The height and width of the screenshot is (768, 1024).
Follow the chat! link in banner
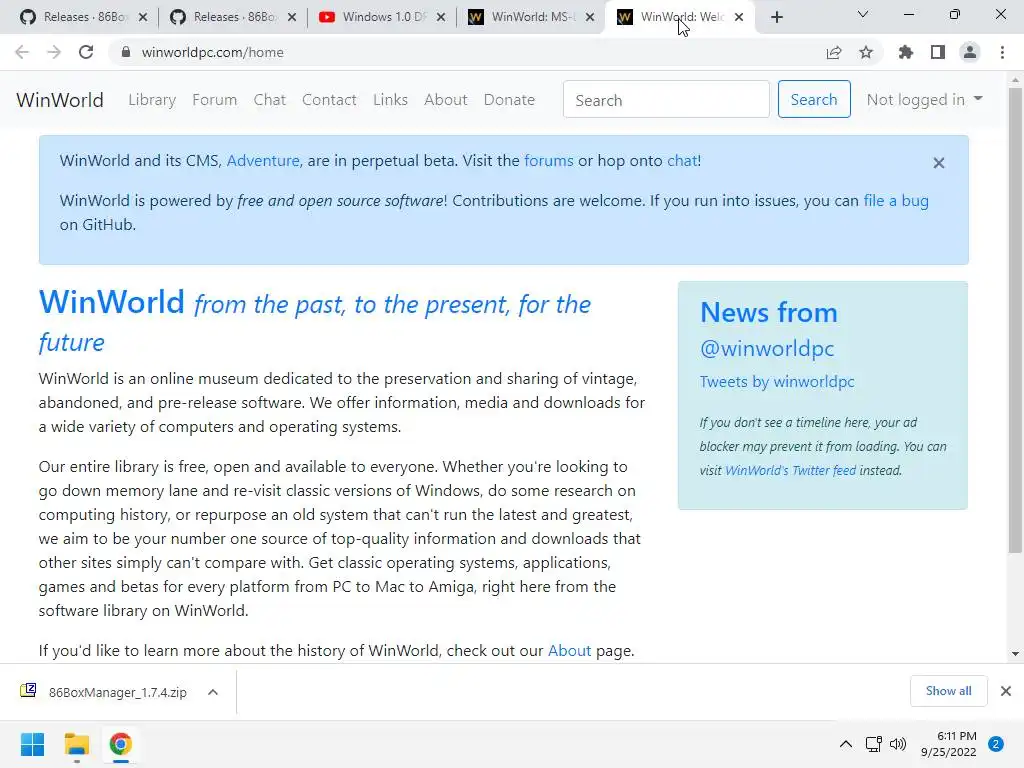[684, 161]
